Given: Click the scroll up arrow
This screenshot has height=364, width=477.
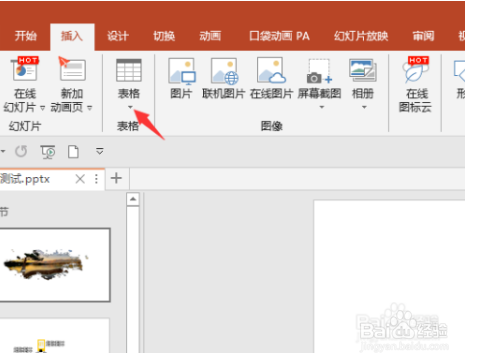Looking at the screenshot, I should pyautogui.click(x=133, y=199).
